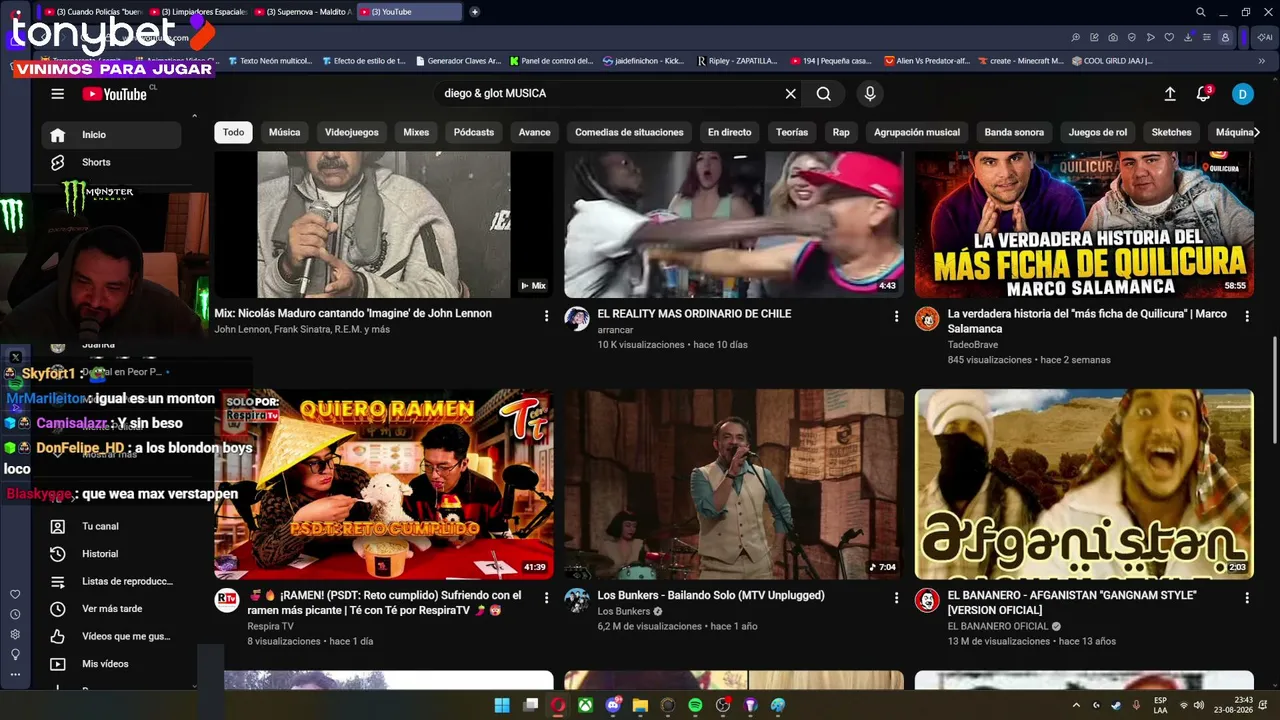Open the Opera sidebar history clock
Image resolution: width=1280 pixels, height=720 pixels.
pos(15,614)
